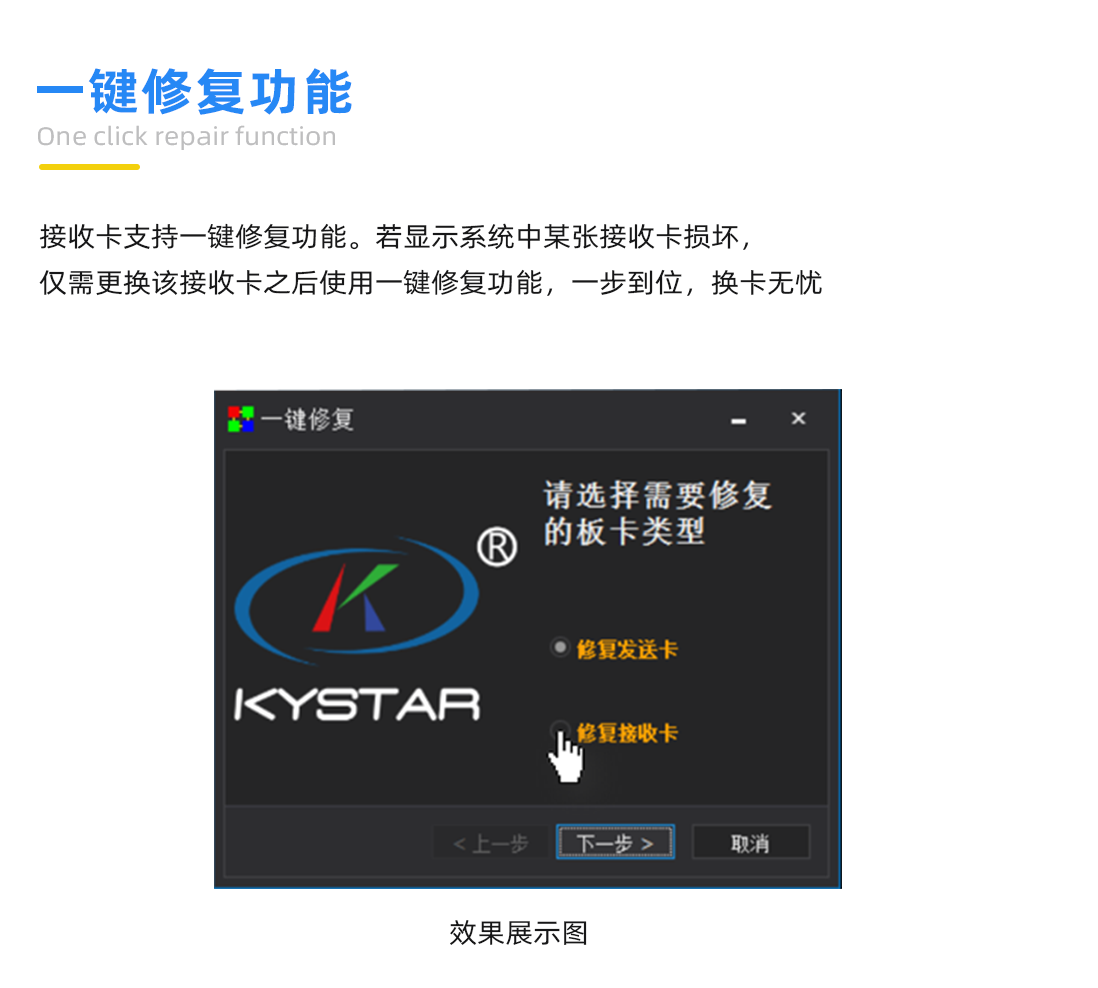
Task: Click the 一键修复 title text in title bar
Action: tap(307, 419)
